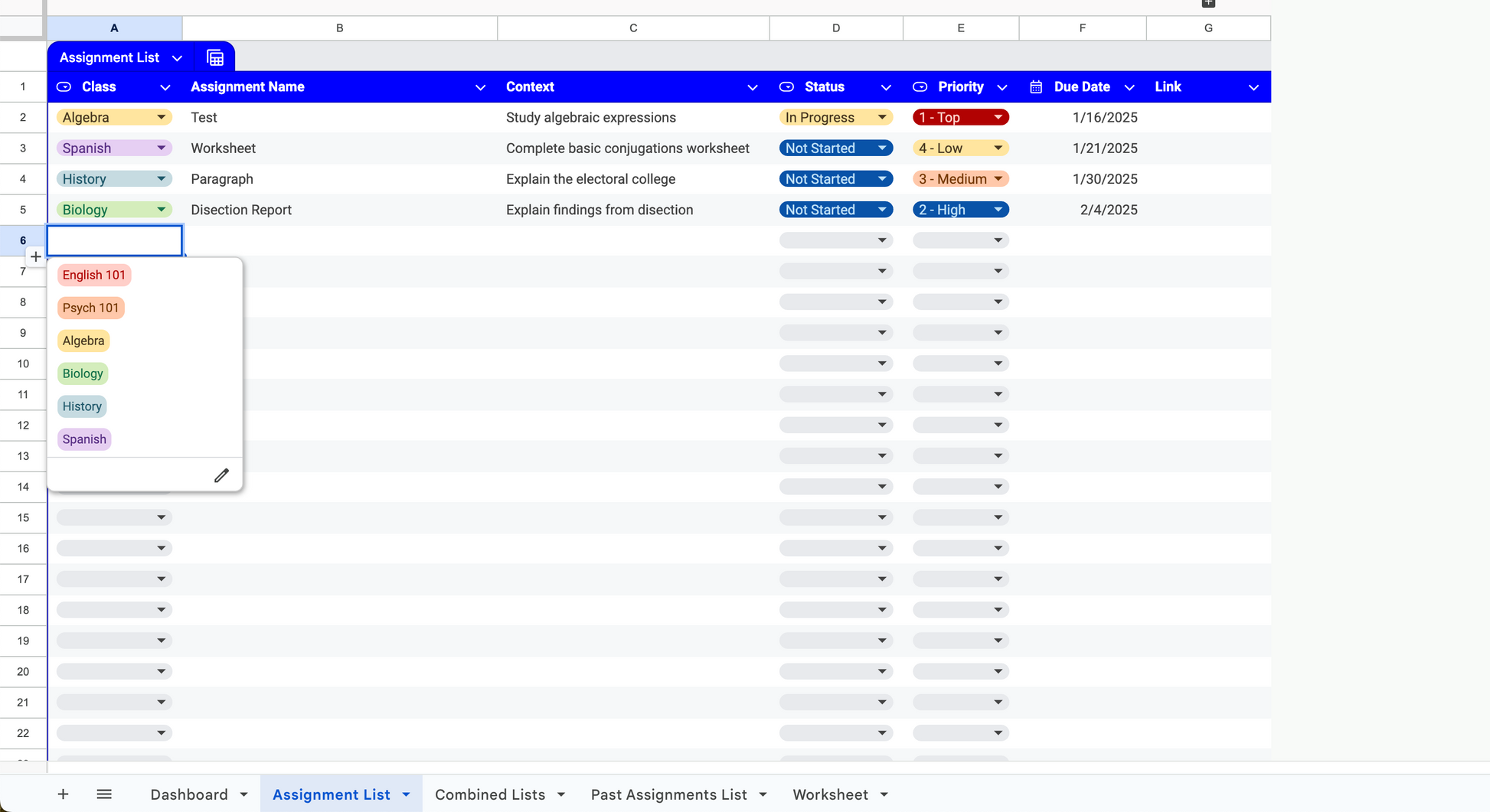Click the Disection Report assignment cell
The width and height of the screenshot is (1490, 812).
click(x=241, y=210)
